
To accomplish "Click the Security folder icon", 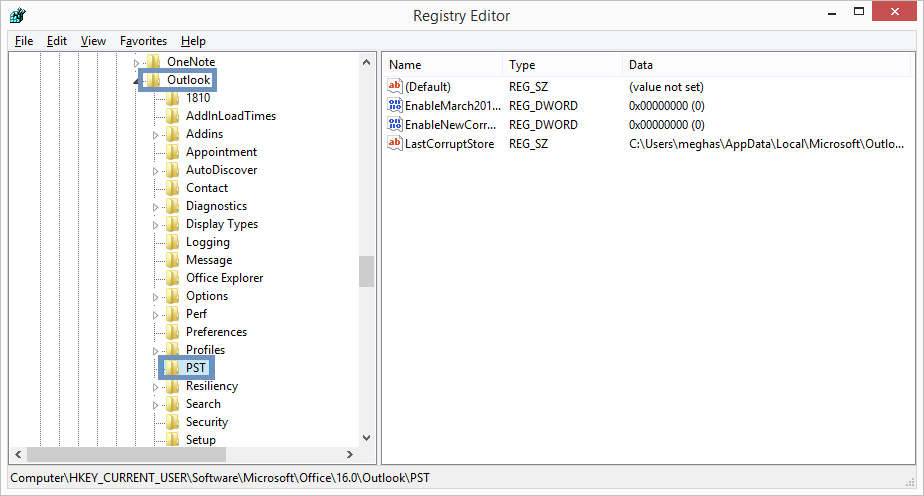I will [173, 422].
